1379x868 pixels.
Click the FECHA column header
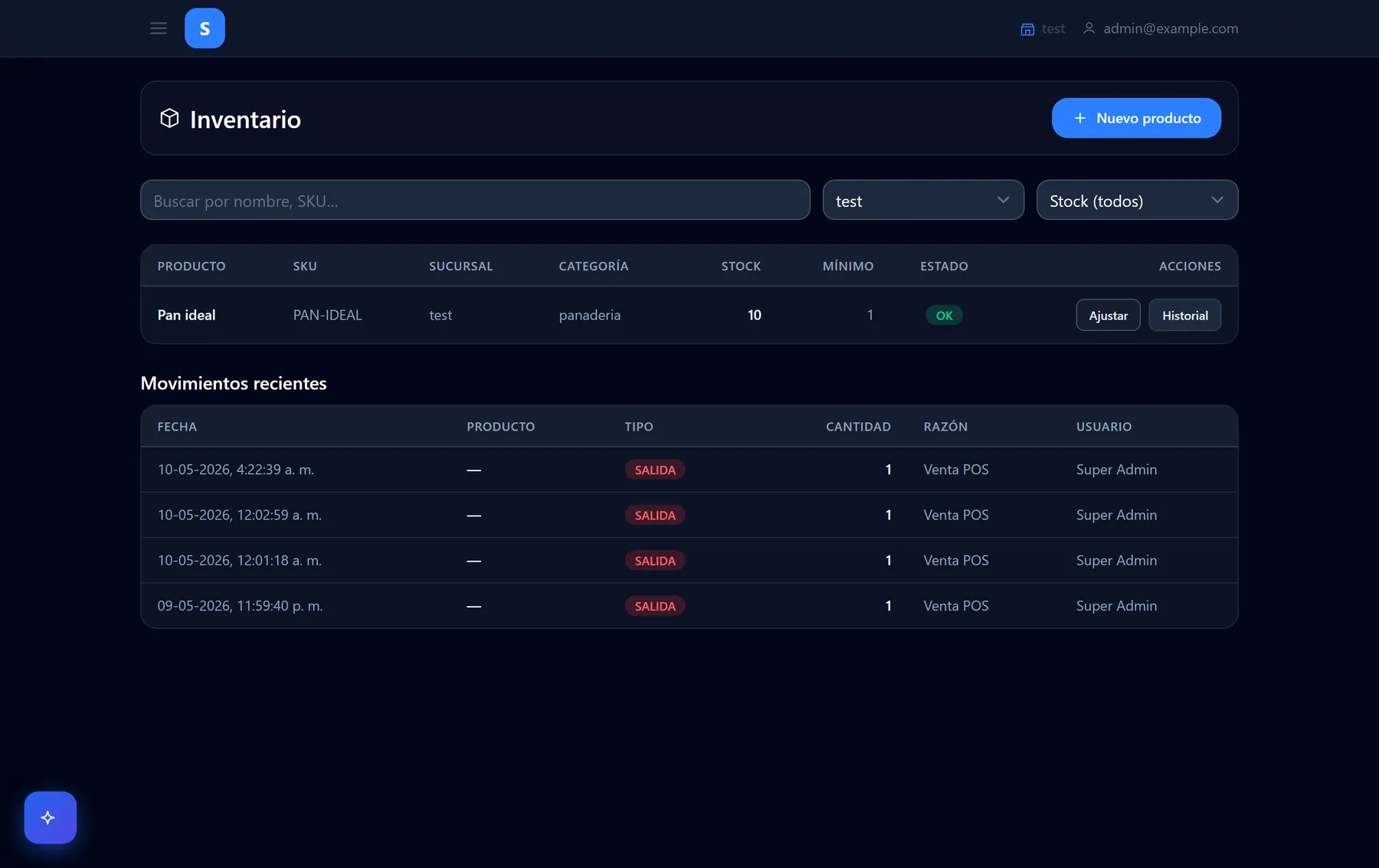[177, 427]
